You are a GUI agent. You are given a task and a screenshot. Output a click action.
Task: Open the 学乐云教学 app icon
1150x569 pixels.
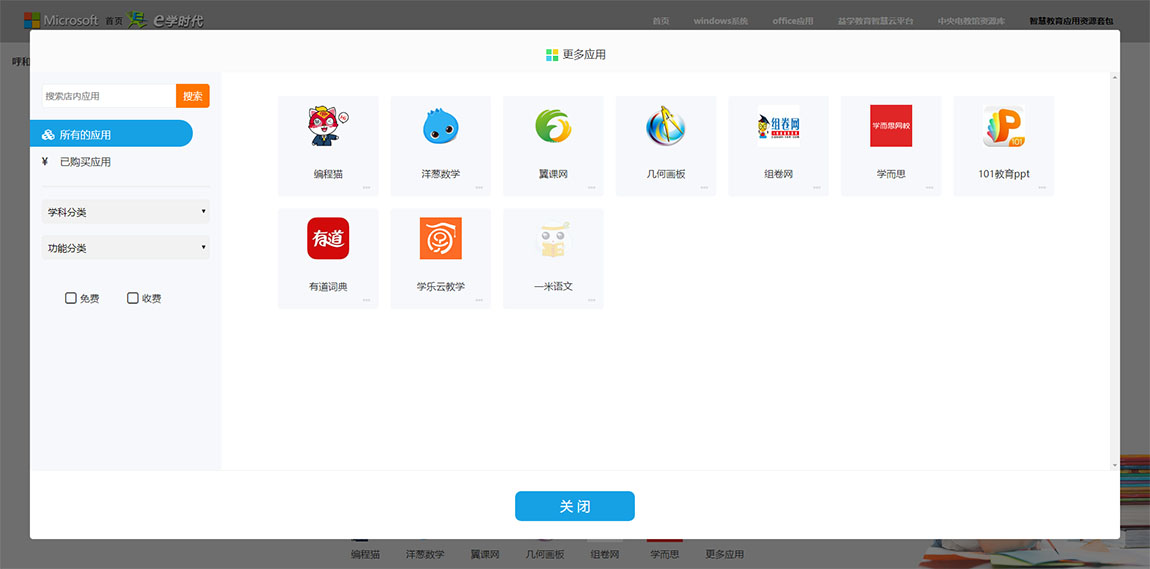[x=441, y=238]
